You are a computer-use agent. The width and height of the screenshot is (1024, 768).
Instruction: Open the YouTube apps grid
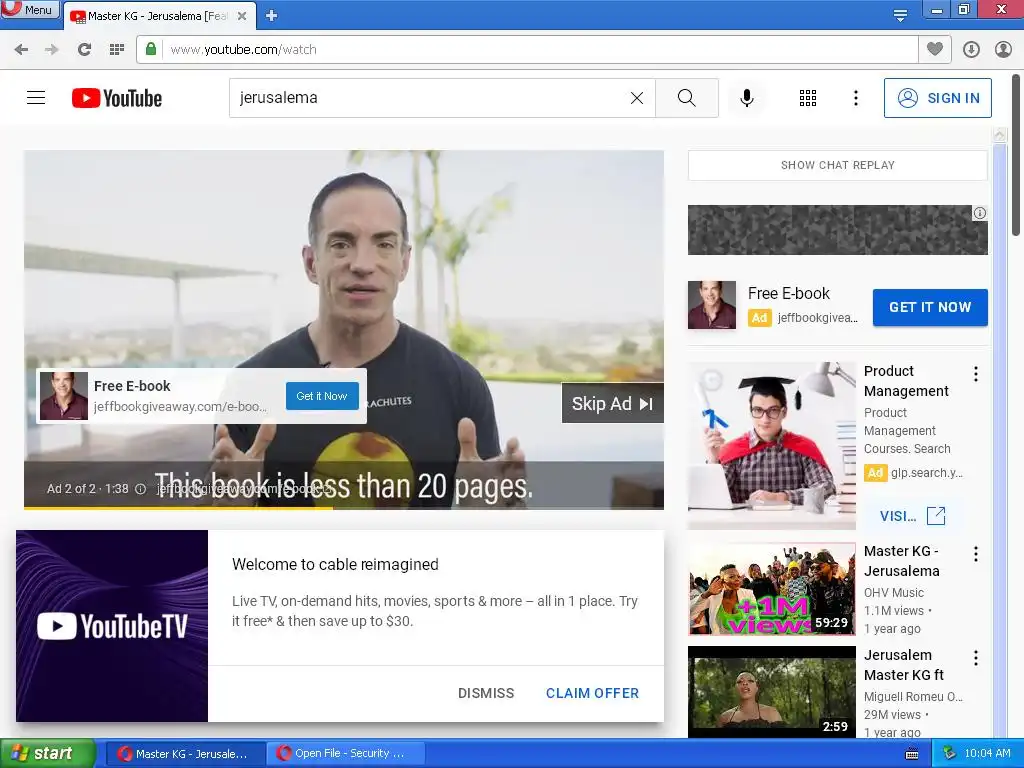pos(808,98)
